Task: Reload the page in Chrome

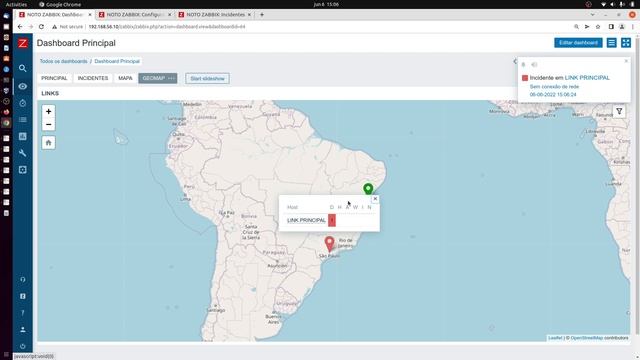Action: (x=41, y=27)
